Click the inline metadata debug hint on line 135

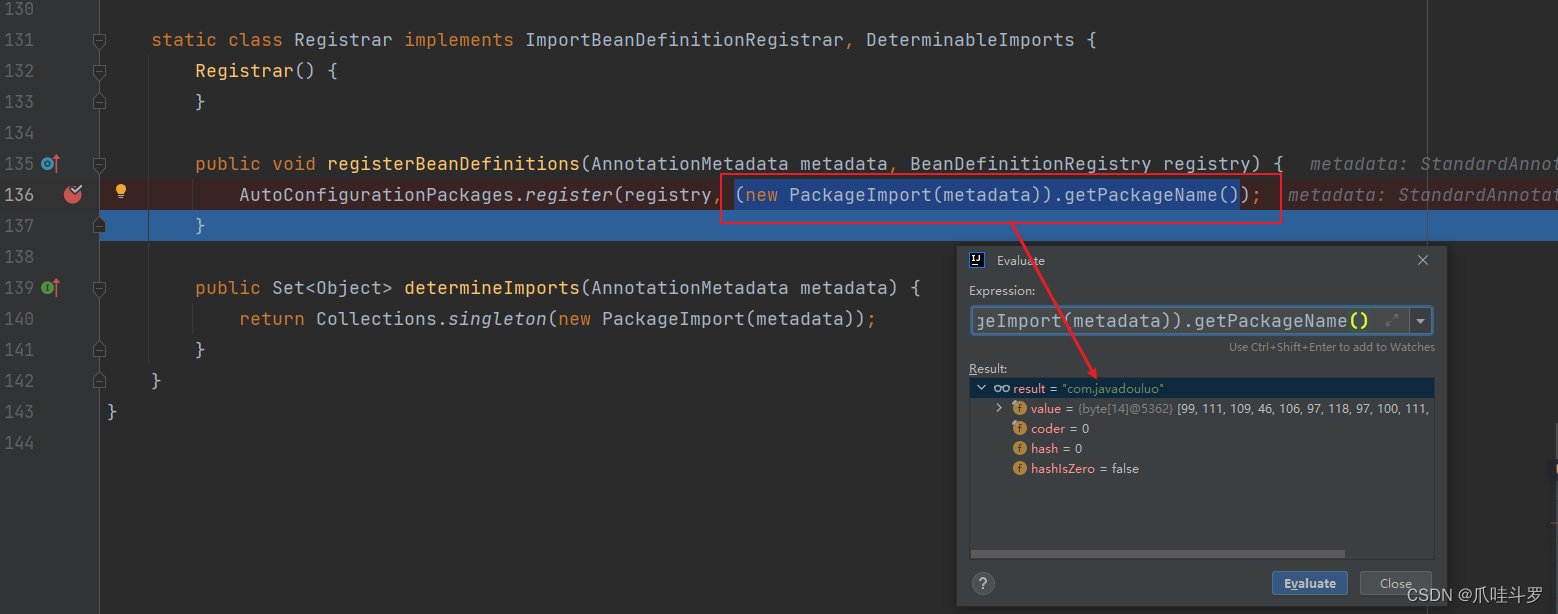[1433, 163]
